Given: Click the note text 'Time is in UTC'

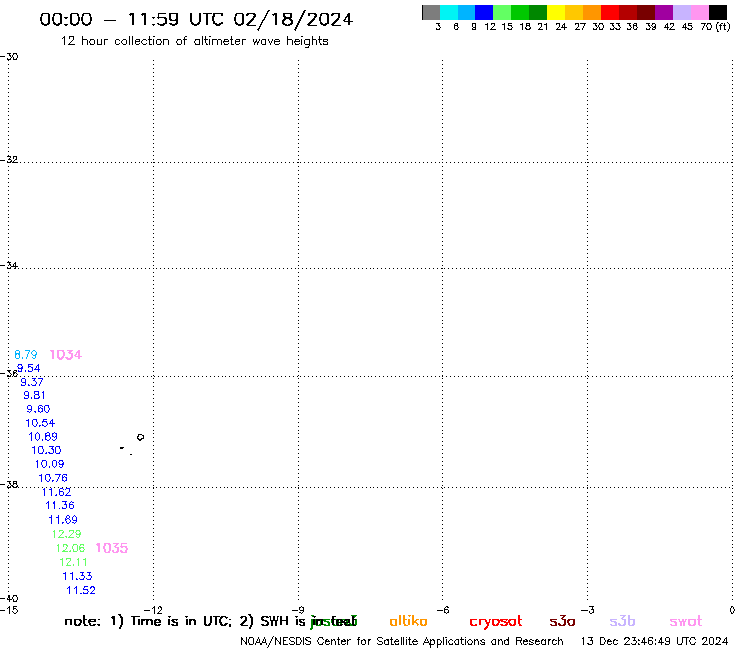Looking at the screenshot, I should (x=181, y=621).
